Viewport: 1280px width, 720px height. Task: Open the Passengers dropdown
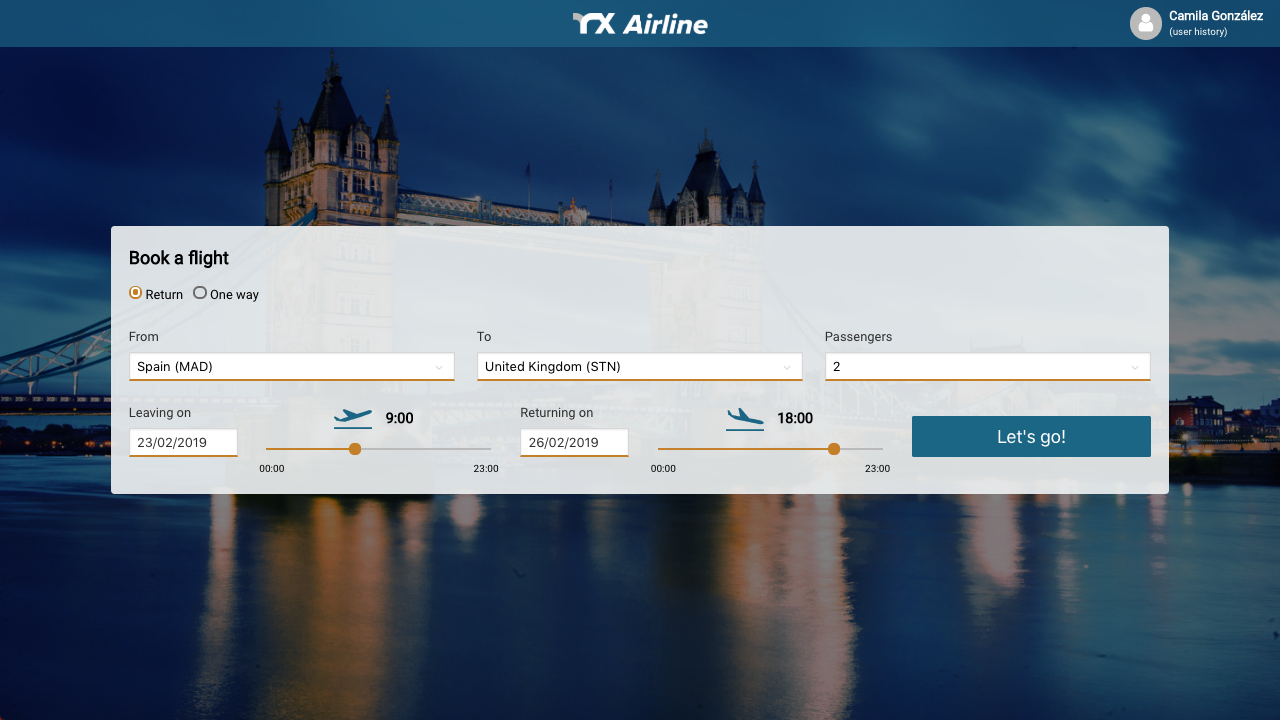987,367
